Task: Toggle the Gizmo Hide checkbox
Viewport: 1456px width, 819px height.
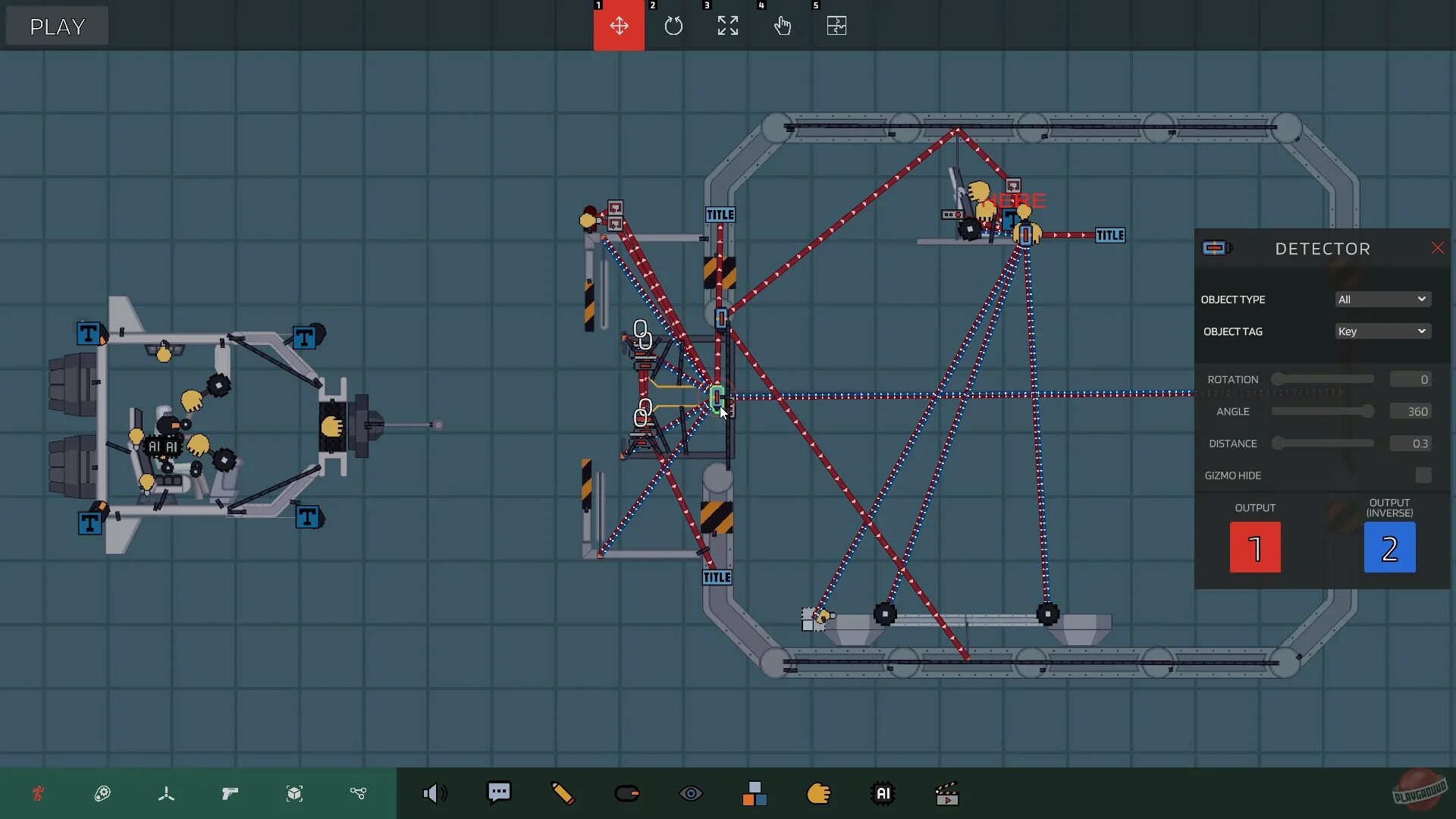Action: (1423, 475)
